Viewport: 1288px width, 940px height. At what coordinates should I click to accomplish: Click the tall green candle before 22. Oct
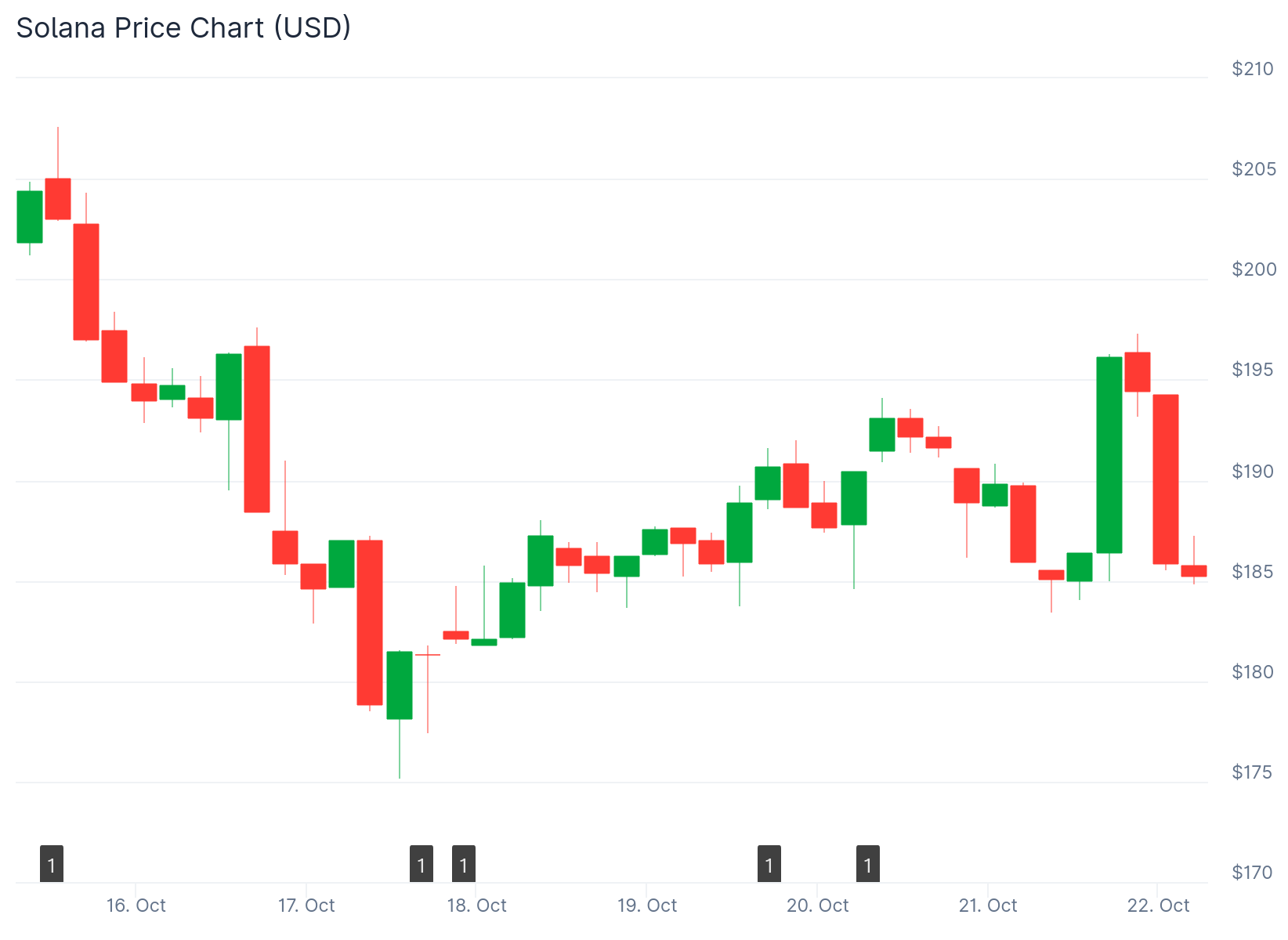pos(1109,454)
